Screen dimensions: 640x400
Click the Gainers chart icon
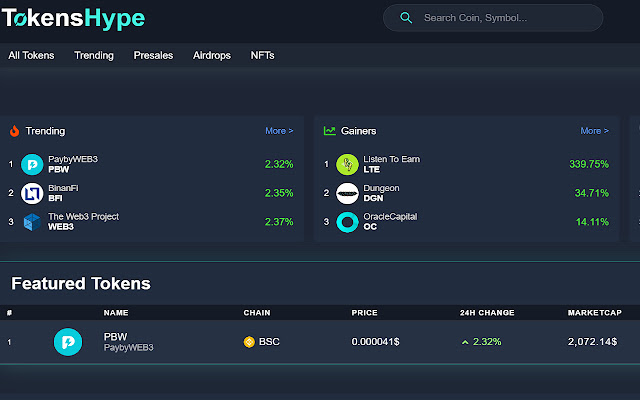pos(329,131)
